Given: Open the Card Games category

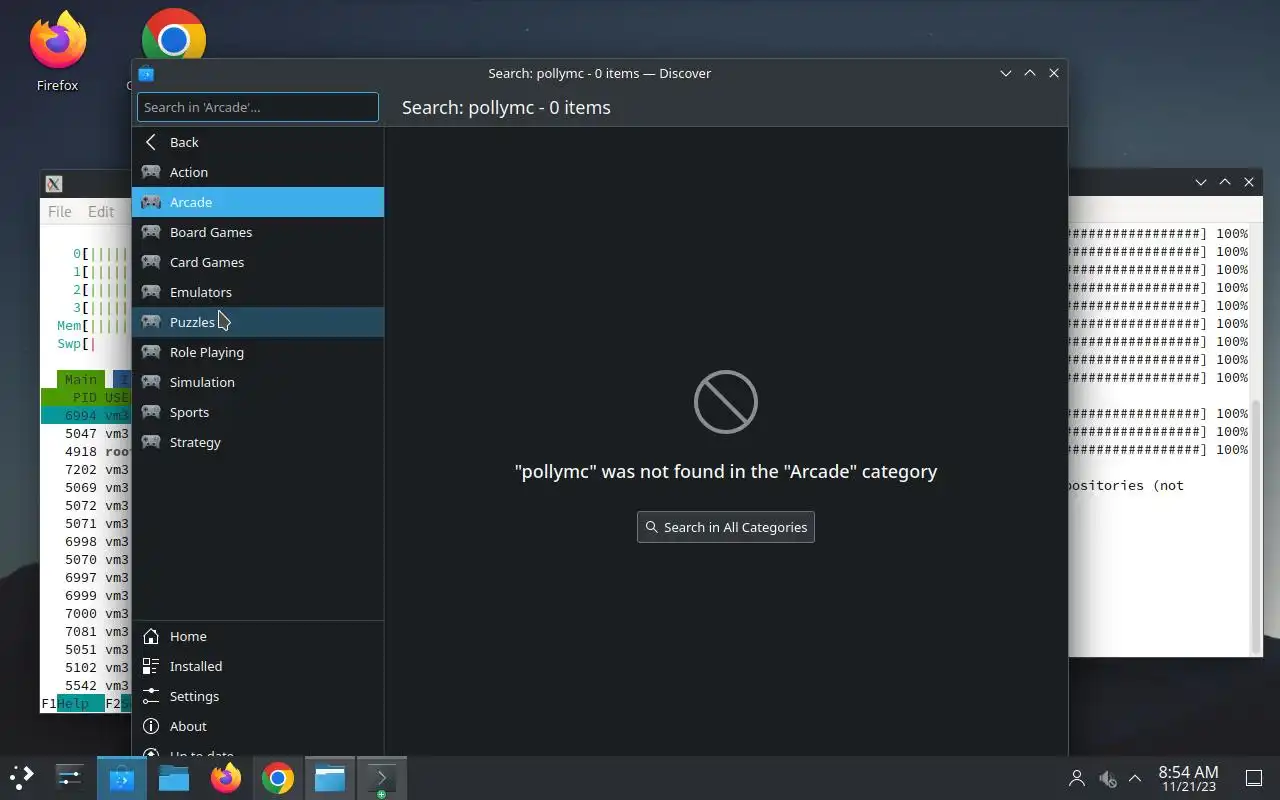Looking at the screenshot, I should (x=258, y=262).
